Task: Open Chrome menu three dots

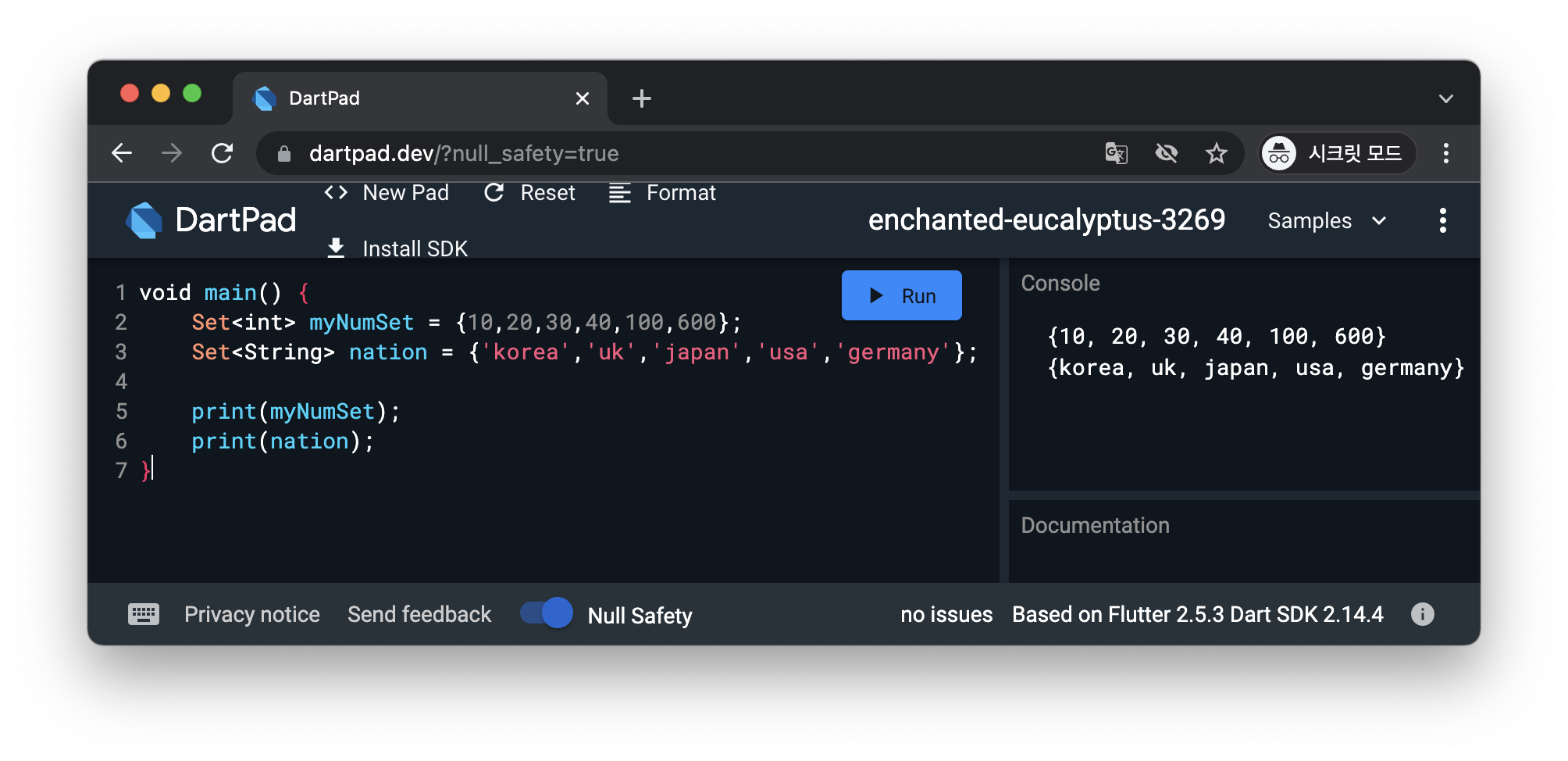Action: pos(1446,153)
